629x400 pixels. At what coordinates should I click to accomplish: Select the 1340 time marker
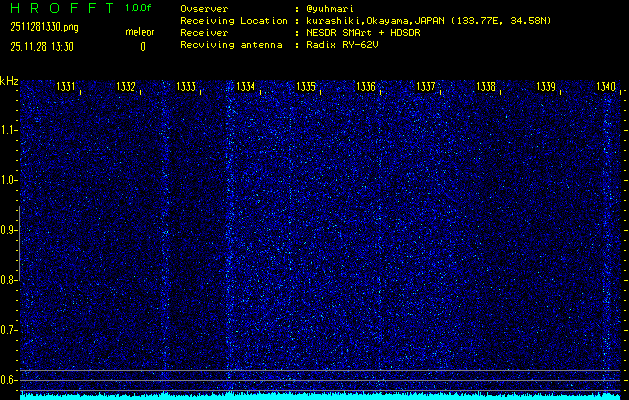click(x=606, y=87)
